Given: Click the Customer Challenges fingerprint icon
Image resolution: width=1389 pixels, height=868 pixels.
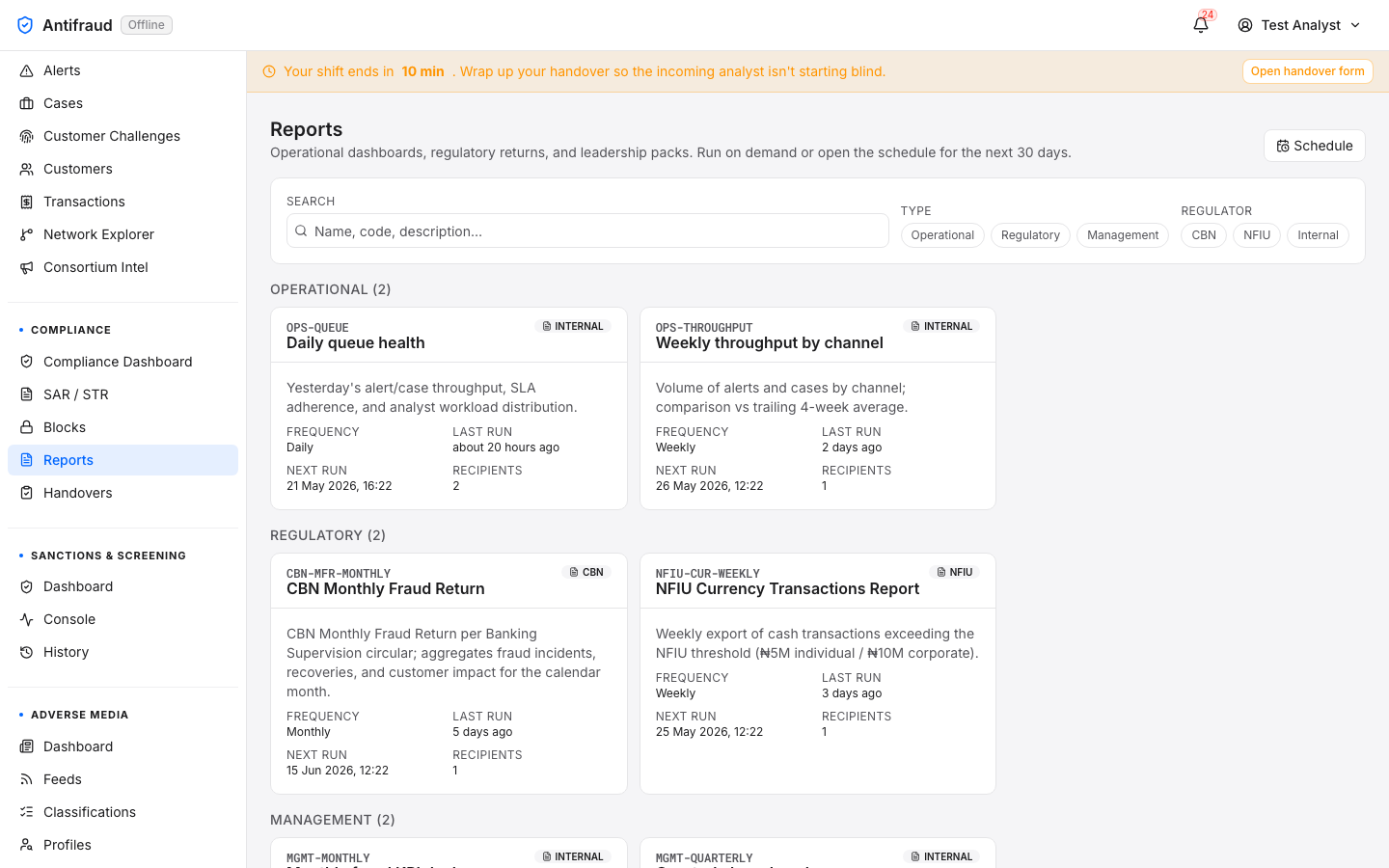Looking at the screenshot, I should click(27, 136).
